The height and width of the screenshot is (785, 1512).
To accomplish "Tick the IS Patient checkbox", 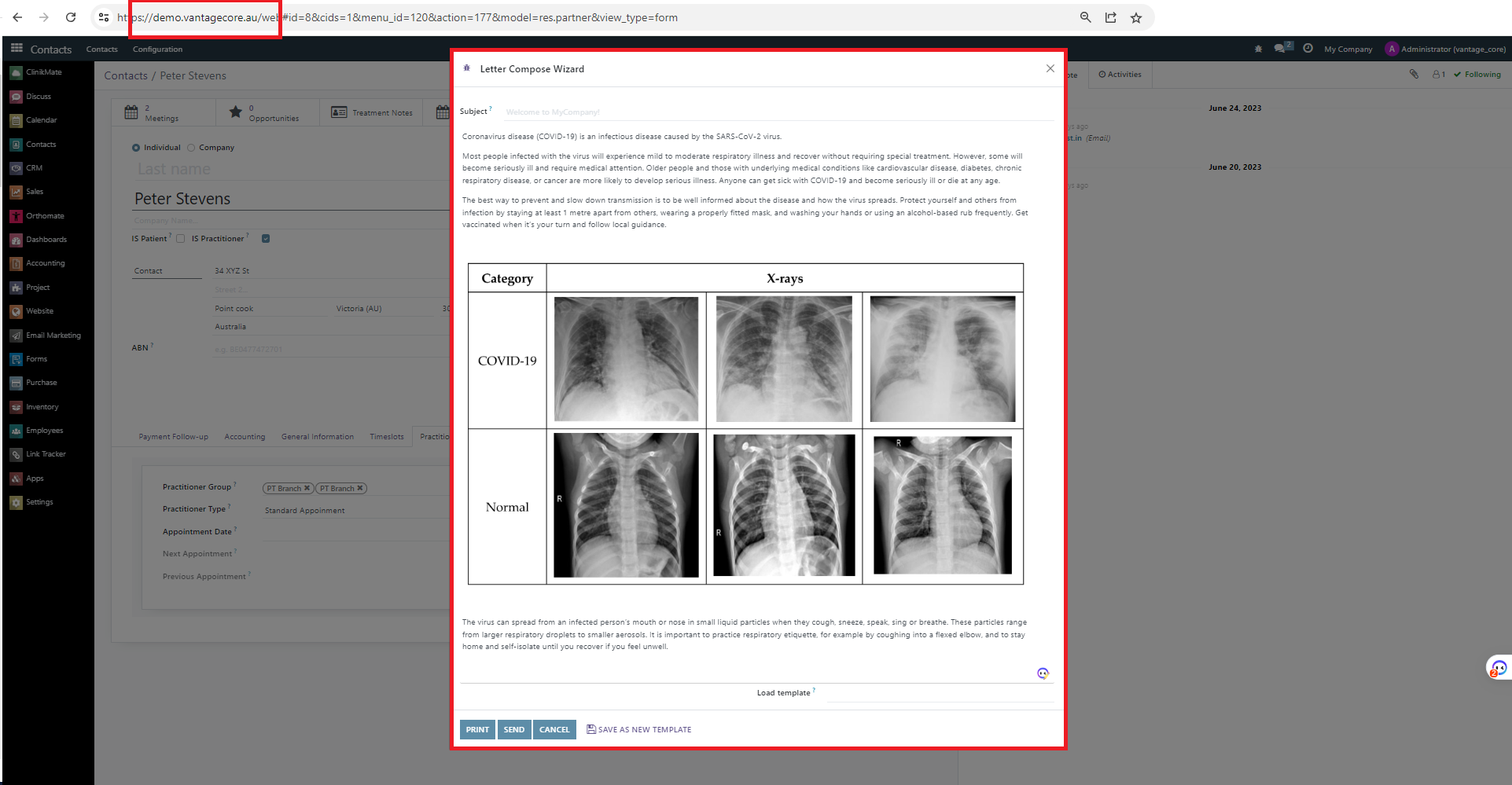I will [181, 239].
